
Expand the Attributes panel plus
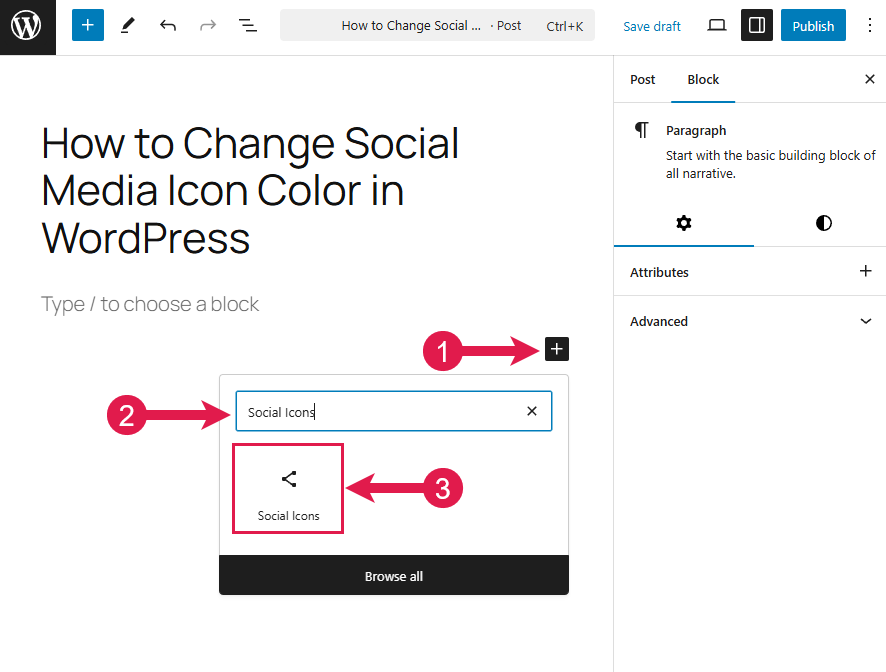866,271
